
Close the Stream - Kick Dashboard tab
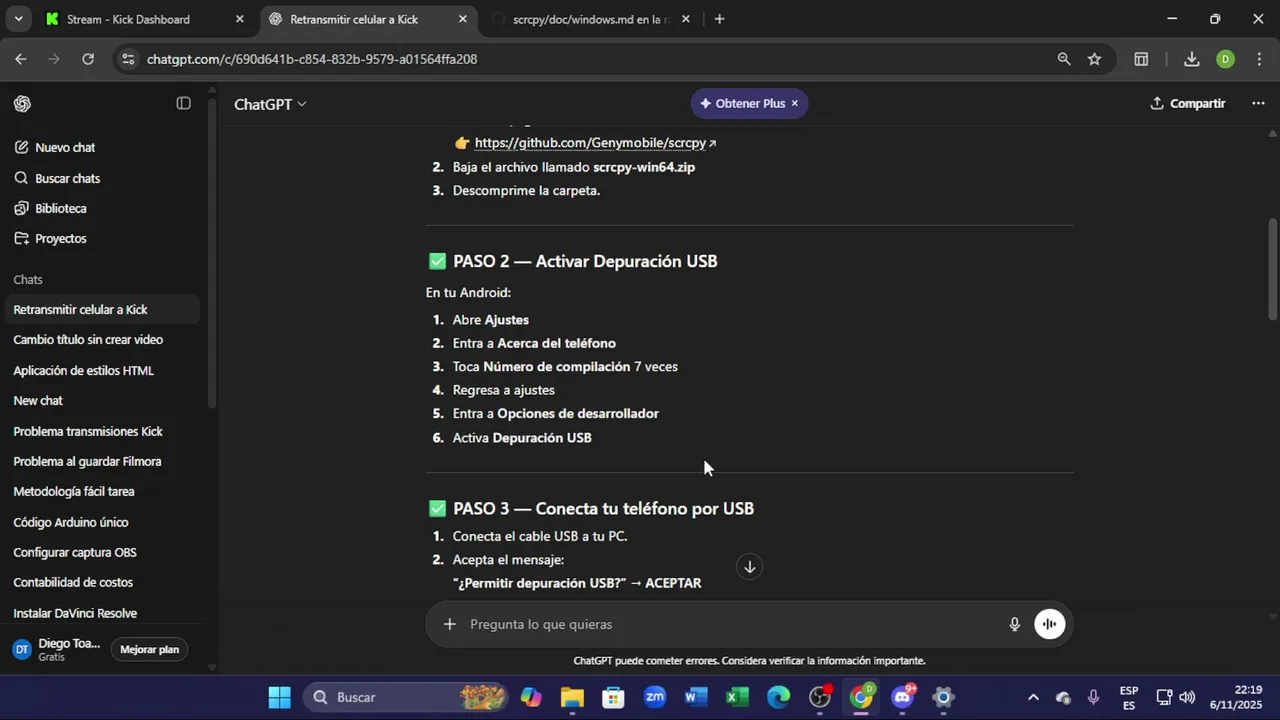point(239,19)
